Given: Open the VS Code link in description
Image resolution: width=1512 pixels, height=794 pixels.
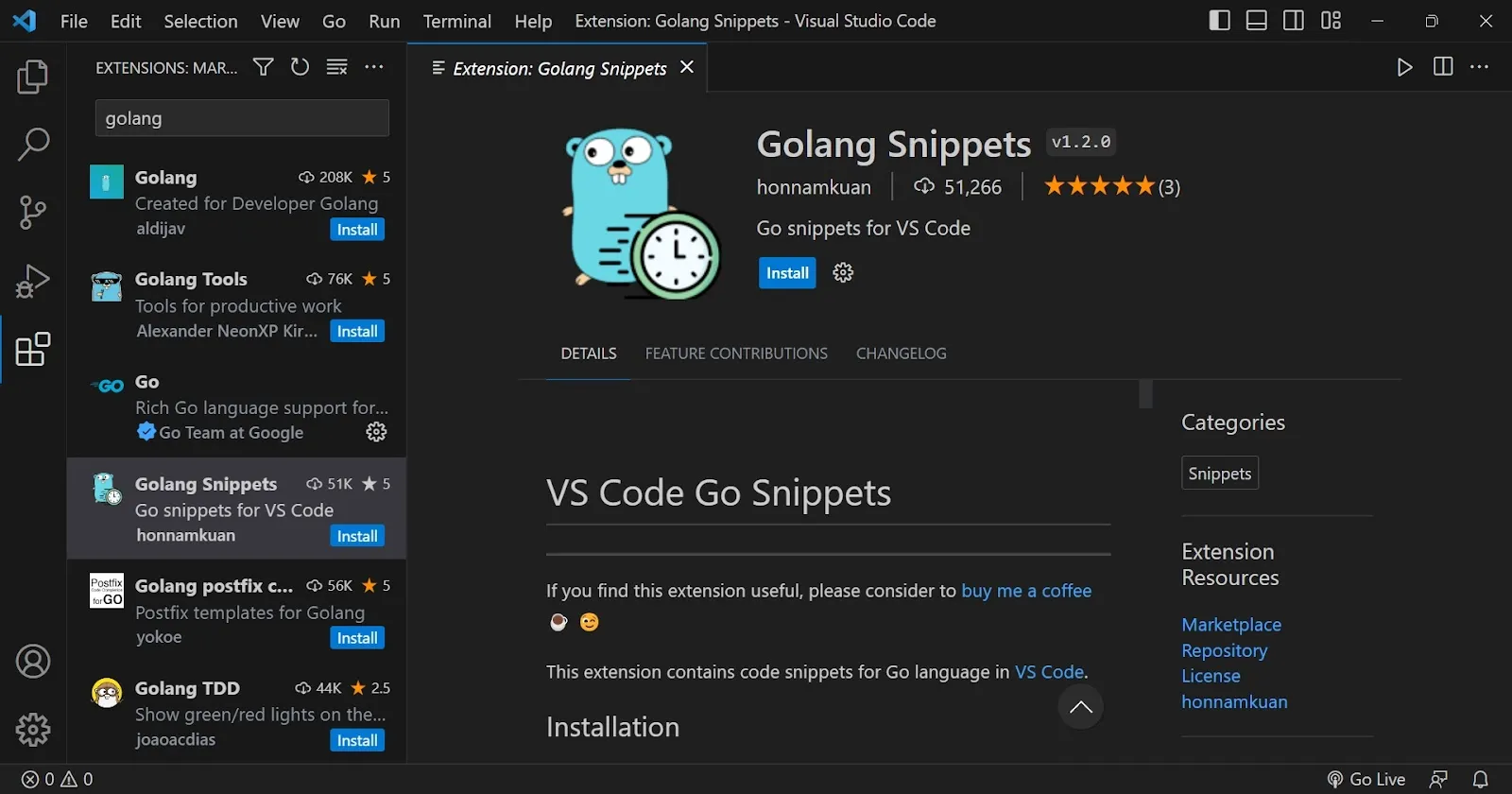Looking at the screenshot, I should 1049,672.
